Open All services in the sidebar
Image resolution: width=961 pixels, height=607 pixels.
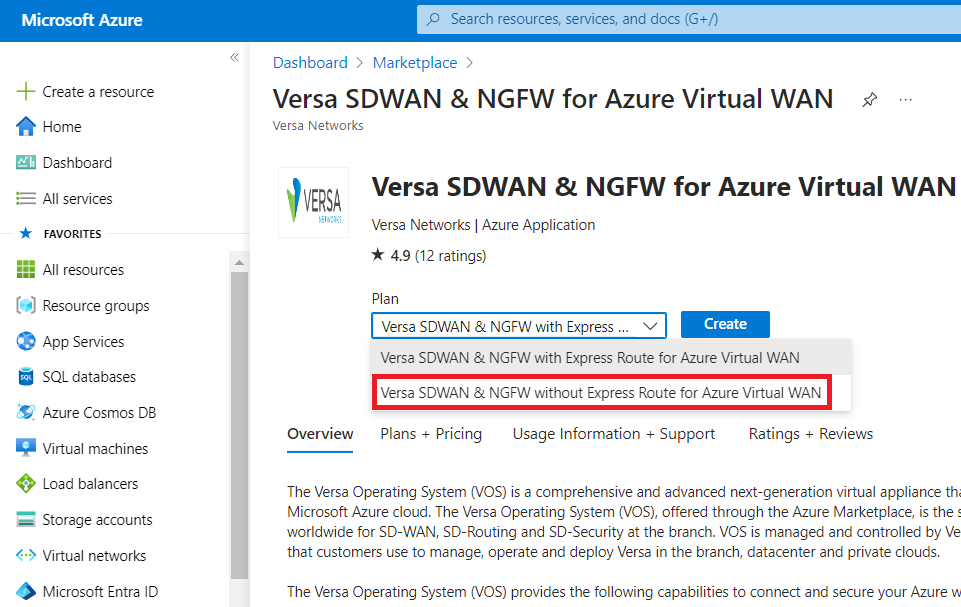coord(77,199)
